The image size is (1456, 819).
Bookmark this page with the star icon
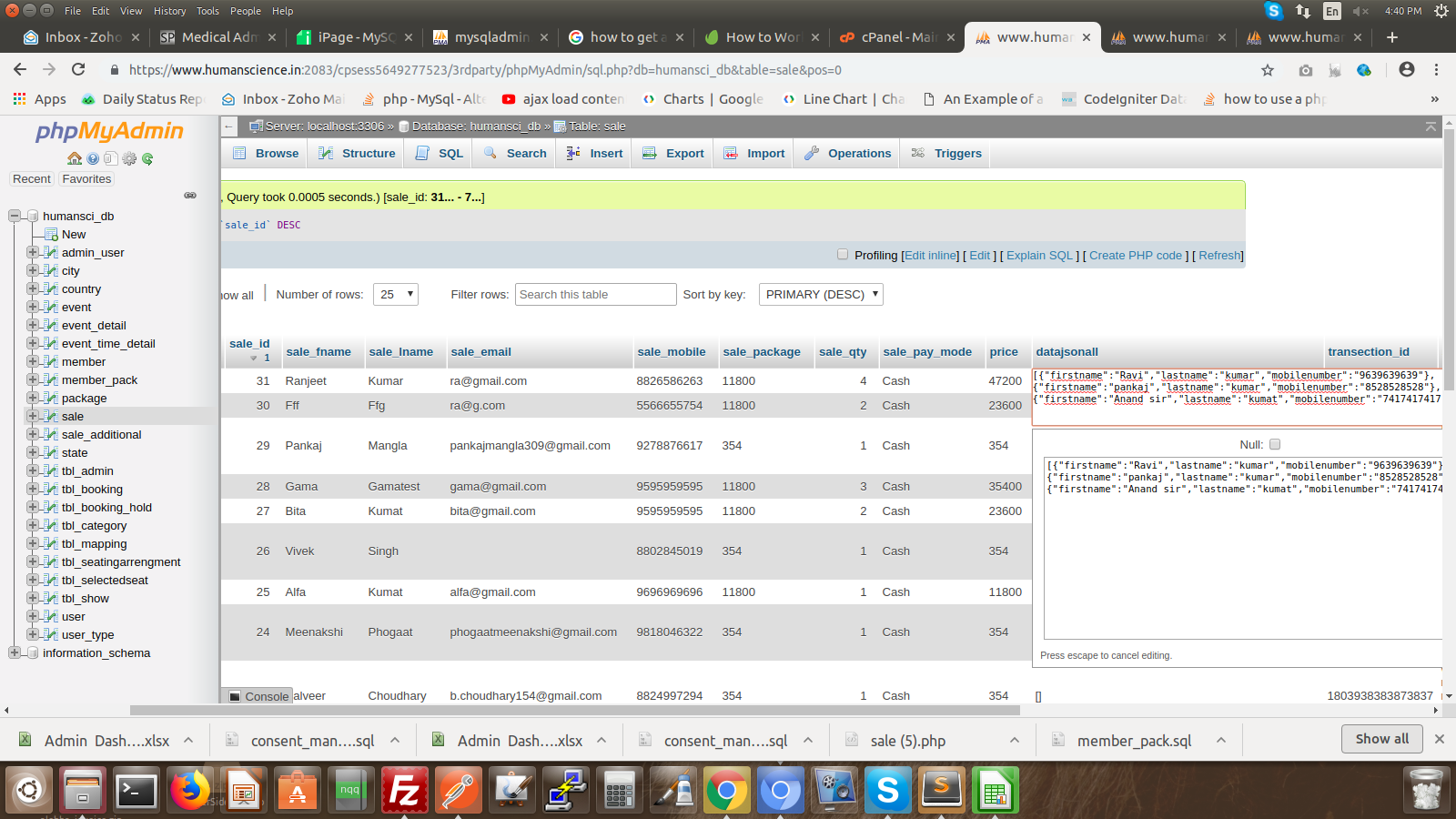point(1268,70)
